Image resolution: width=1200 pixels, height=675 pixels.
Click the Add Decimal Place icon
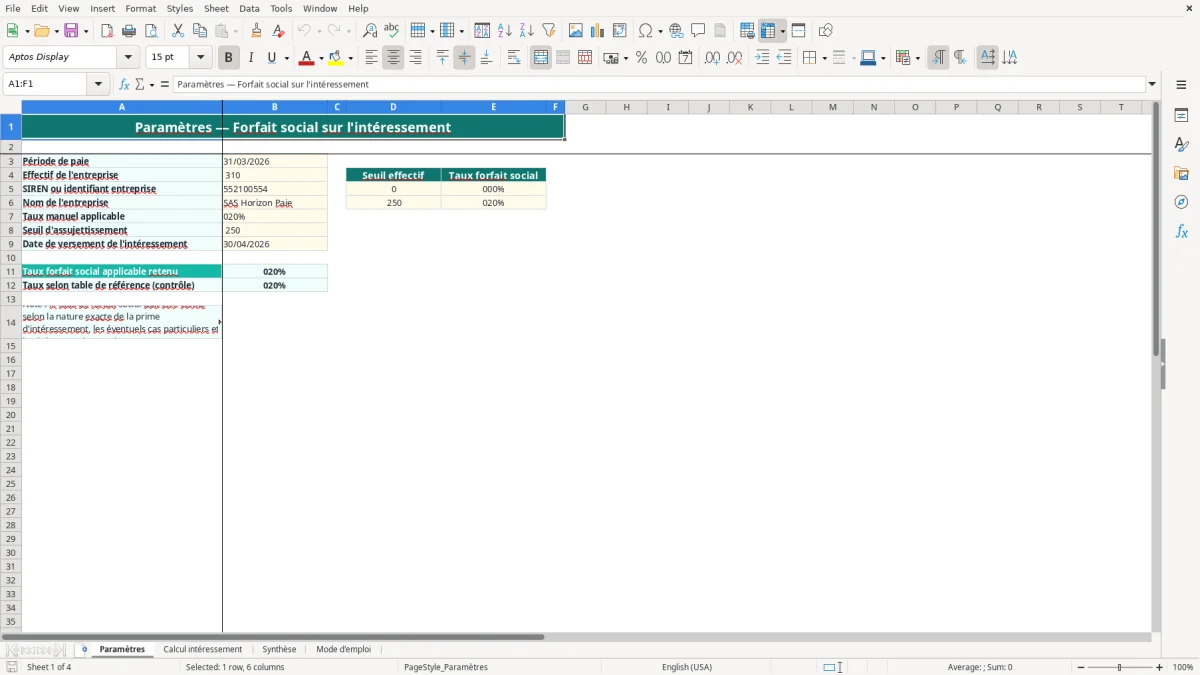point(712,58)
